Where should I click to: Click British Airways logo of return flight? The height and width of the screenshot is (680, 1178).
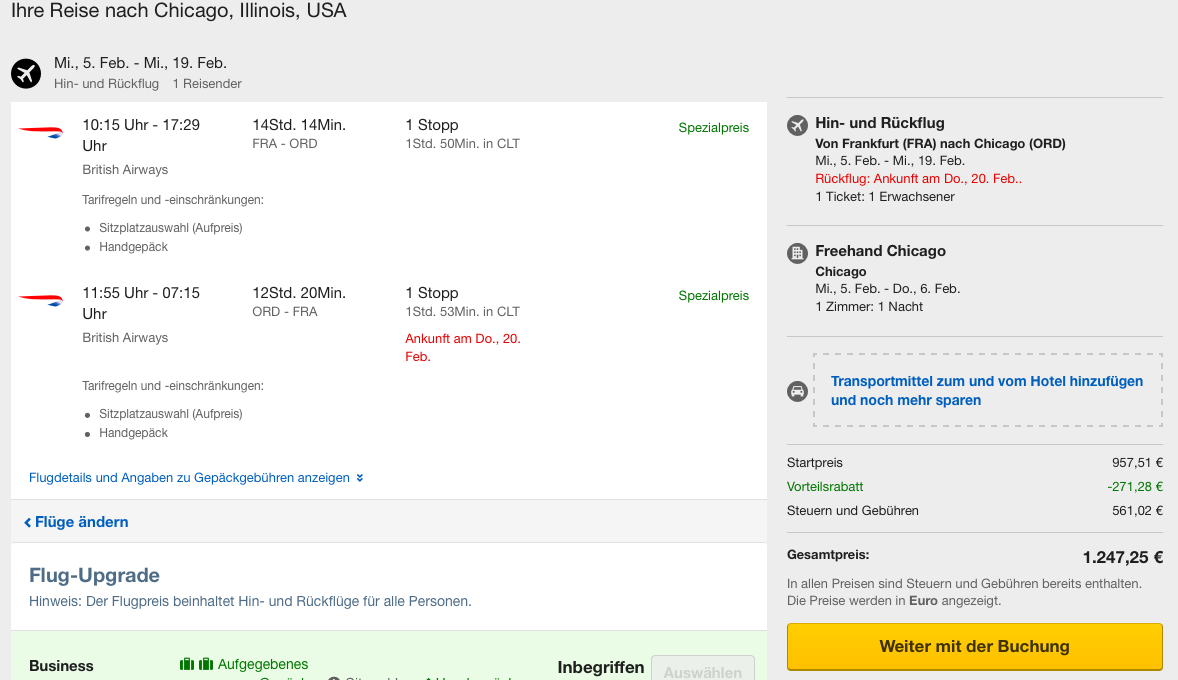(41, 299)
